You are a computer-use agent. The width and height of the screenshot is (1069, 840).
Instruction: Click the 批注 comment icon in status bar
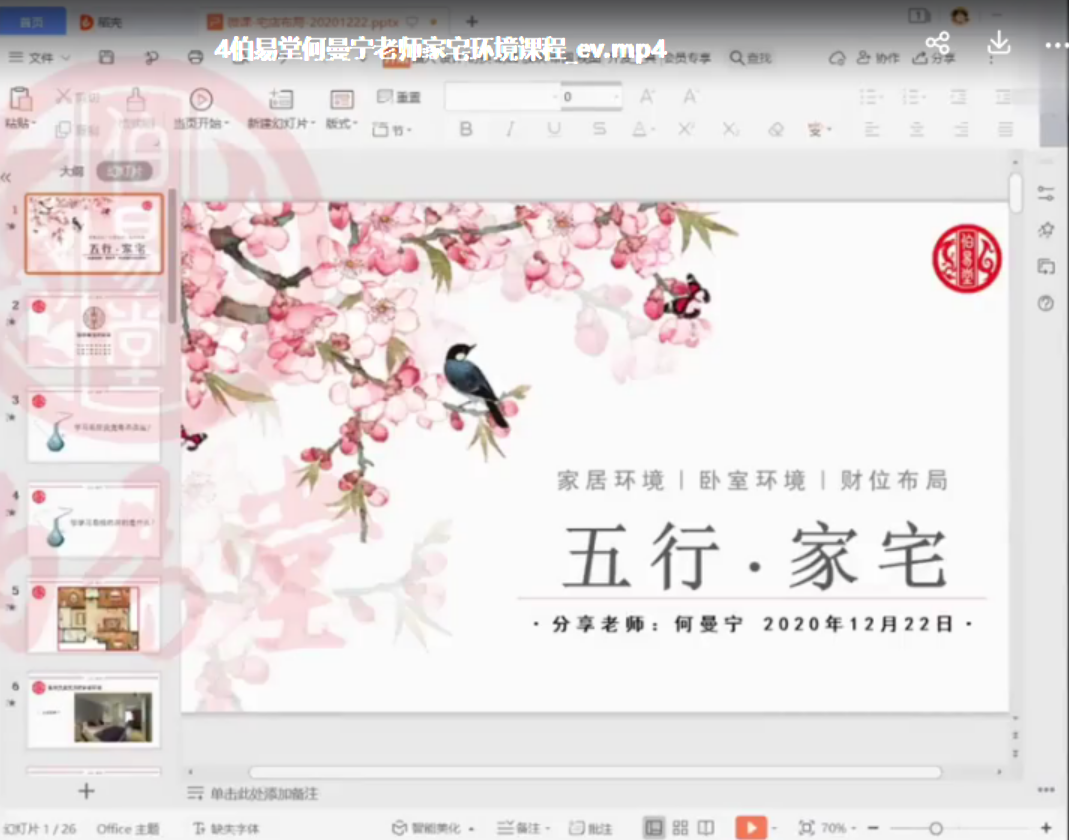click(x=594, y=828)
